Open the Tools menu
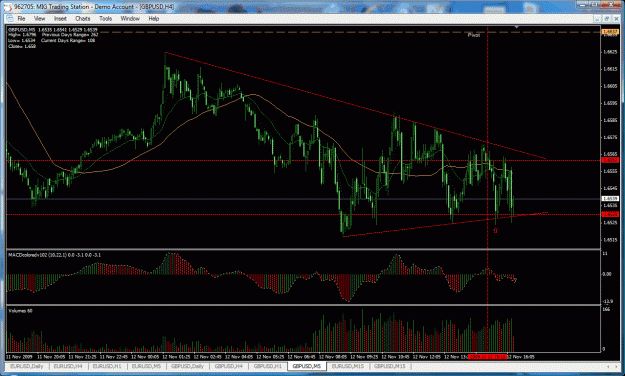This screenshot has height=376, width=625. coord(105,18)
